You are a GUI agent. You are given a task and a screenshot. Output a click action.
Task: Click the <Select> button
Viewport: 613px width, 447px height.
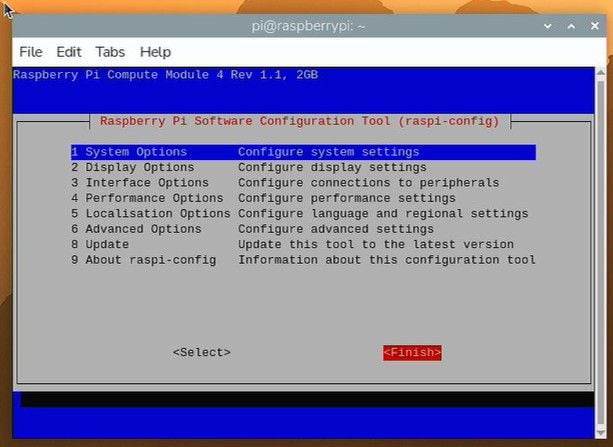click(202, 352)
